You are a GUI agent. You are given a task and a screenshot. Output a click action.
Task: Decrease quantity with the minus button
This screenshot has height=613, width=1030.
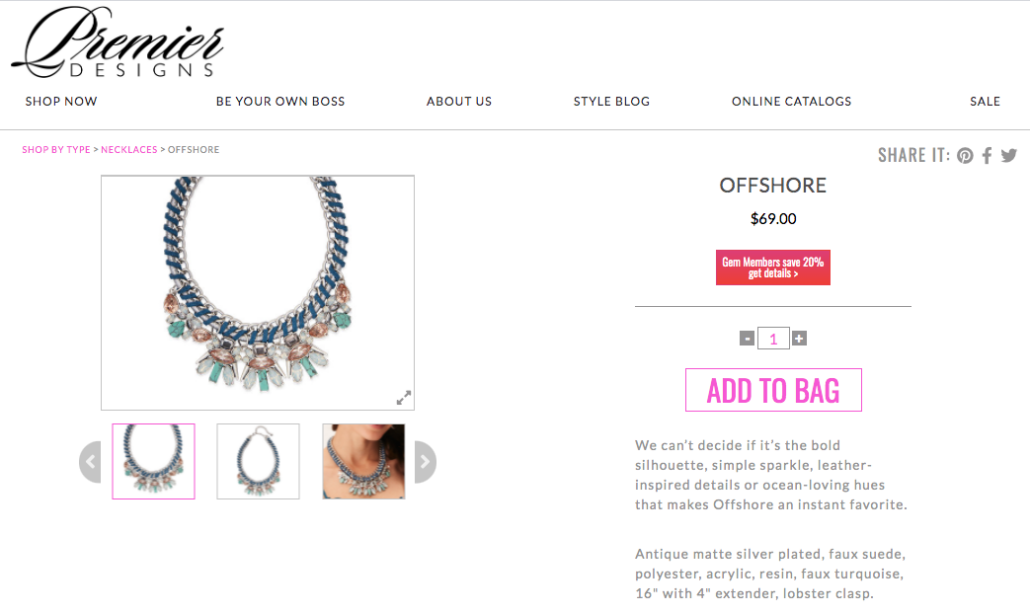[x=747, y=338]
